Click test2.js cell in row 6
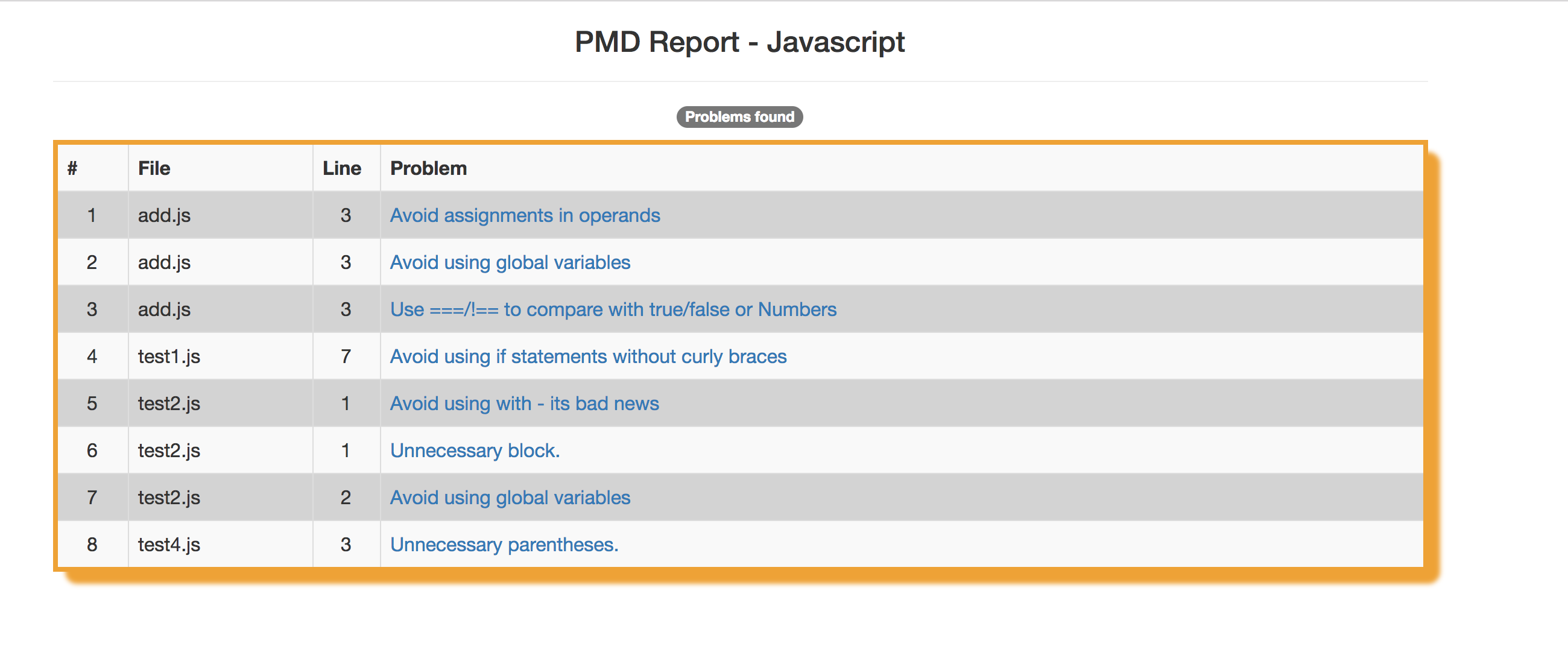Image resolution: width=1568 pixels, height=661 pixels. click(x=169, y=451)
